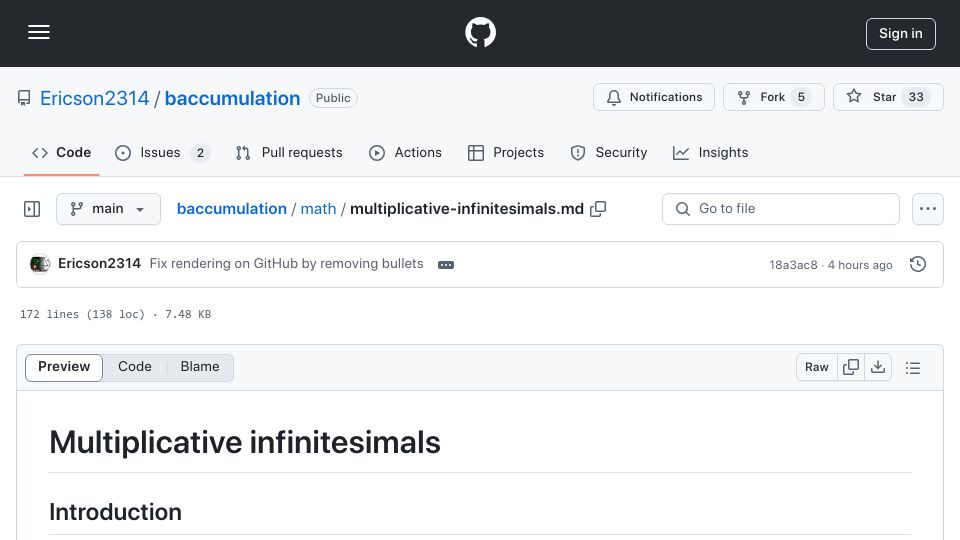The width and height of the screenshot is (960, 540).
Task: Click the Issues count badge 2
Action: click(x=200, y=152)
